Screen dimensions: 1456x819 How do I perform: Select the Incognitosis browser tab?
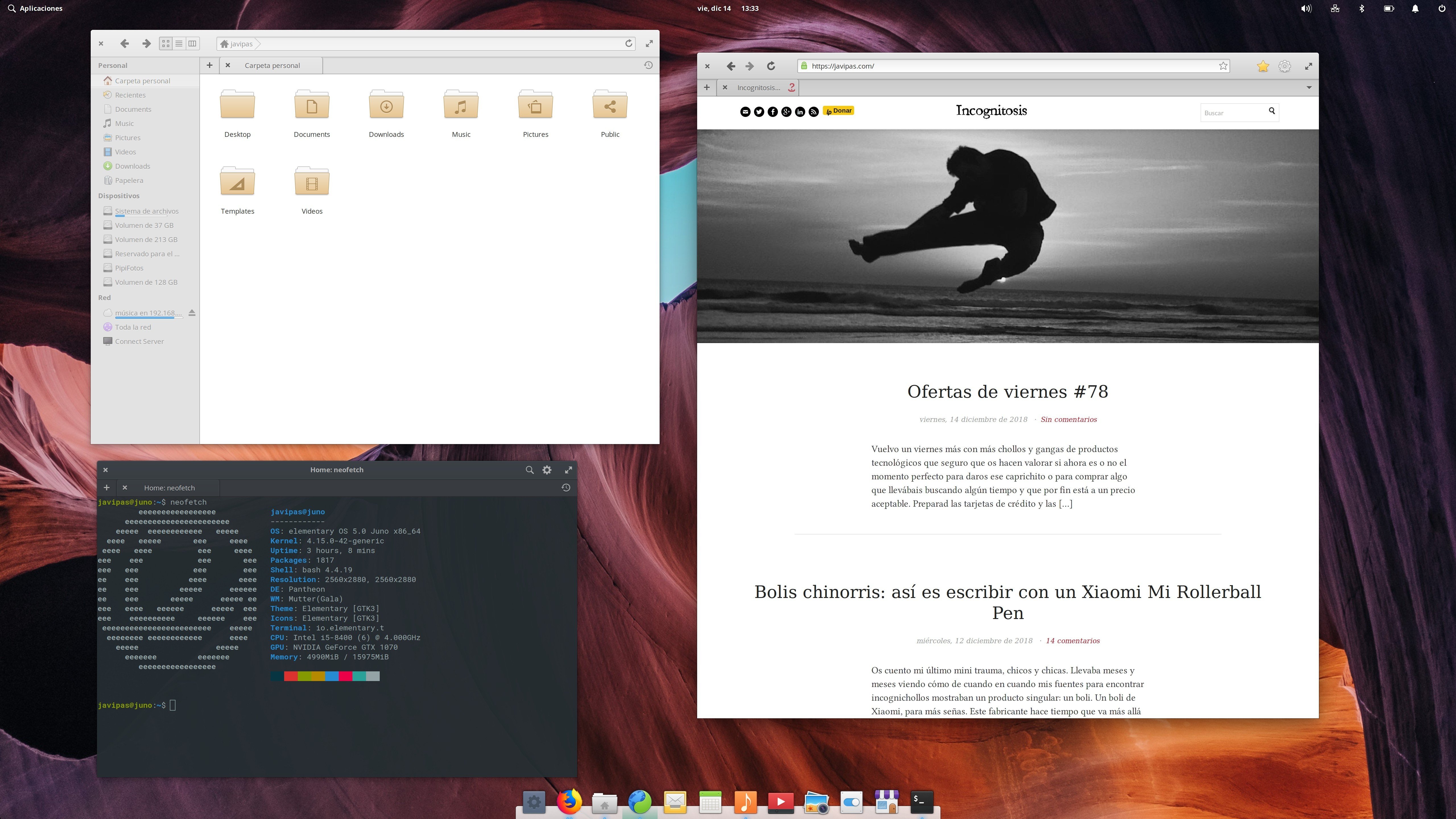tap(758, 88)
